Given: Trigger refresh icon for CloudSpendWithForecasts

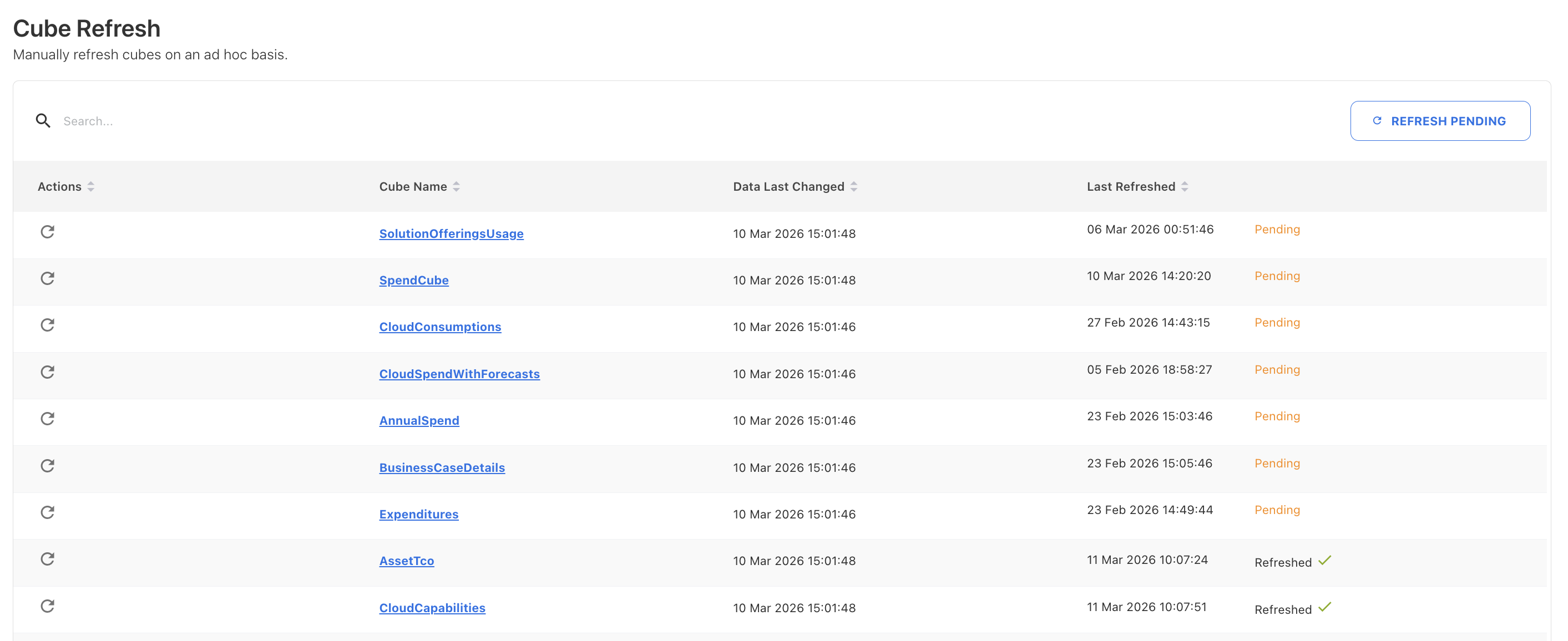Looking at the screenshot, I should 48,372.
